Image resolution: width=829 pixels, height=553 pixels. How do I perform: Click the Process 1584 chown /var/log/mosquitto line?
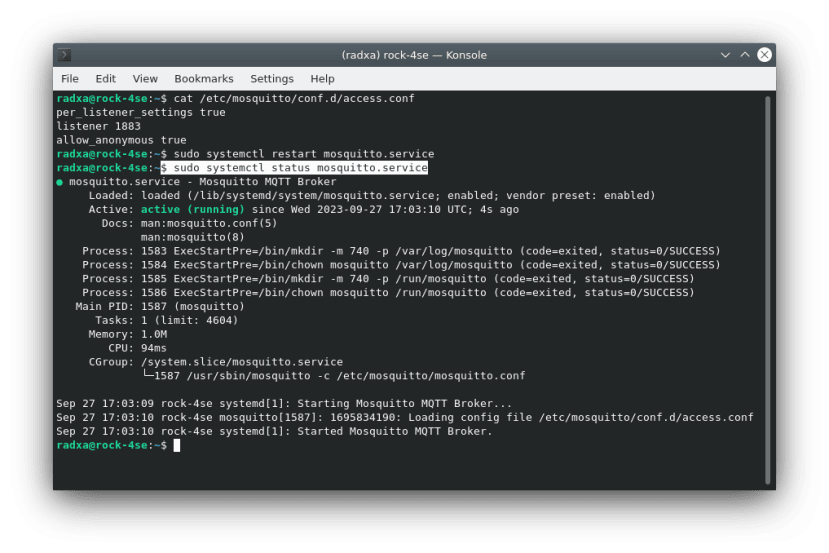click(401, 265)
